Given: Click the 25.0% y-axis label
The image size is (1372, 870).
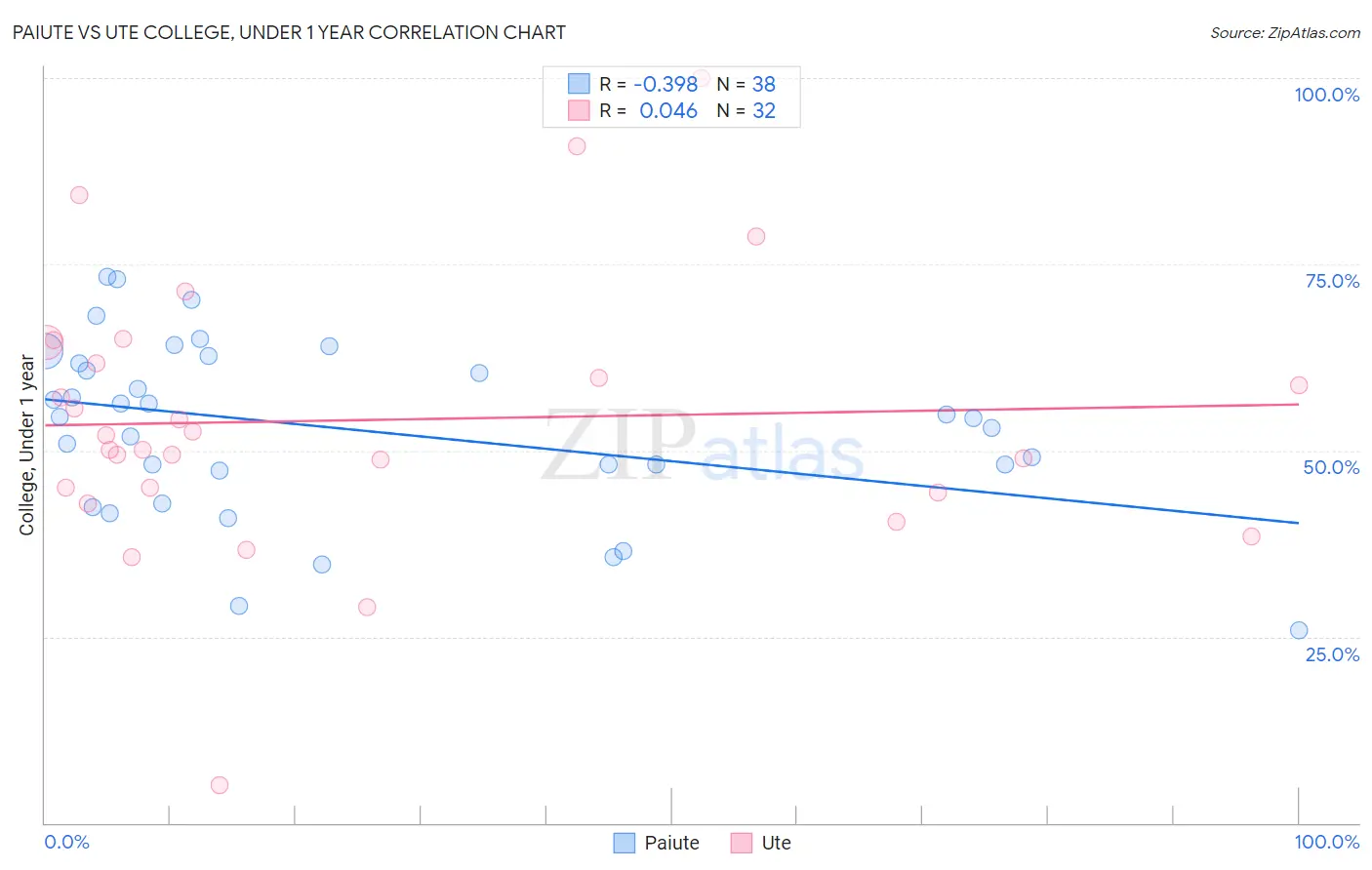Looking at the screenshot, I should pyautogui.click(x=1332, y=654).
